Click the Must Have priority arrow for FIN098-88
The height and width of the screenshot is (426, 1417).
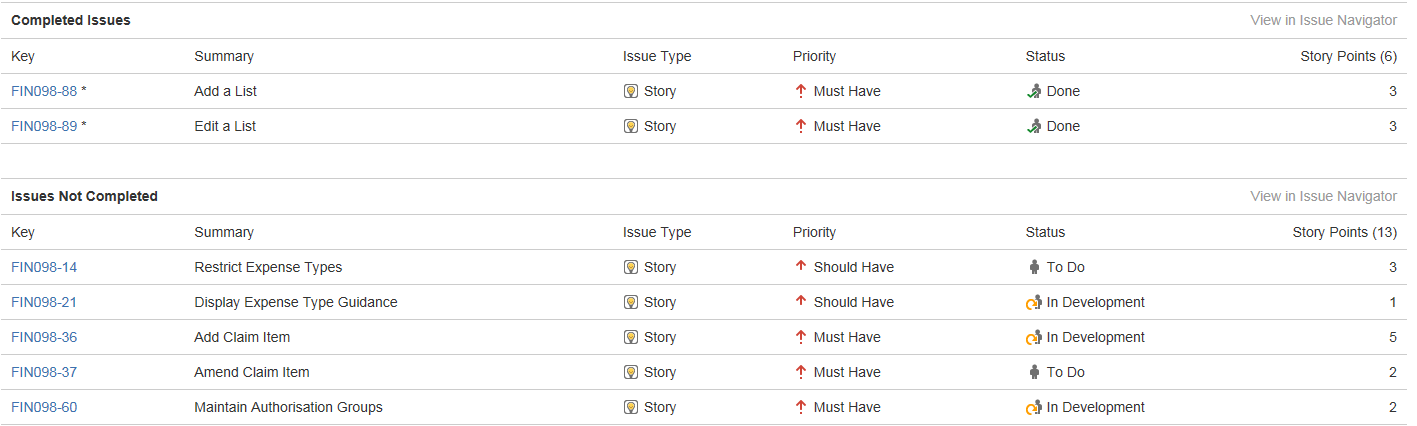point(800,91)
